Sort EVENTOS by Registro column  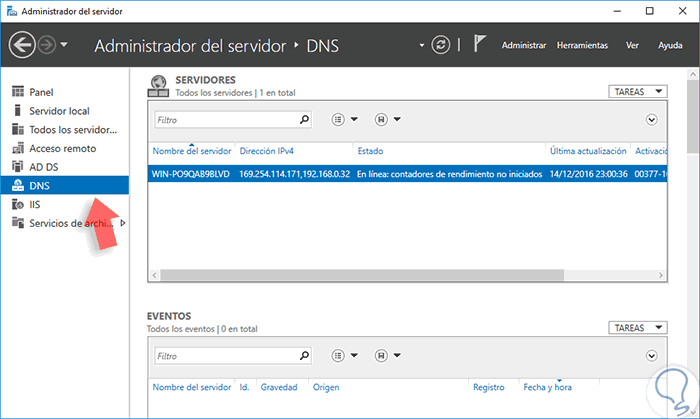(x=488, y=387)
